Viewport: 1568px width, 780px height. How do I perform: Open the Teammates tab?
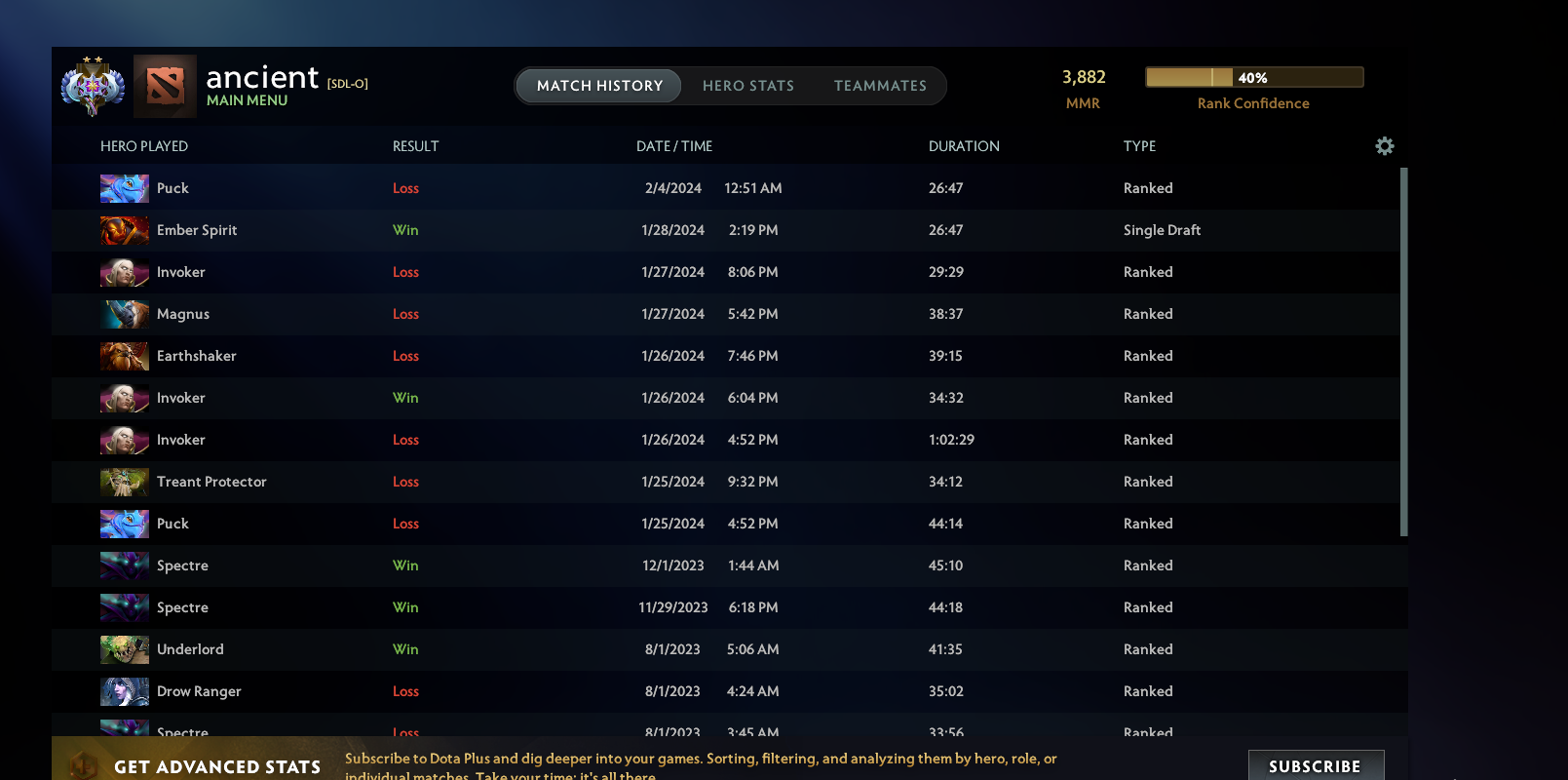point(880,86)
